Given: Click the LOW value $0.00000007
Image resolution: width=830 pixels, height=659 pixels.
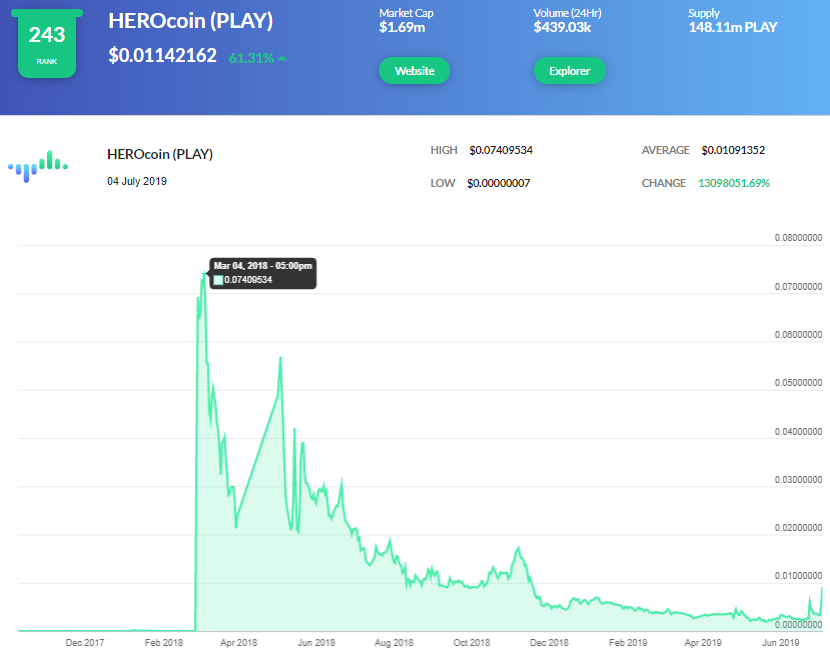Looking at the screenshot, I should tap(498, 183).
